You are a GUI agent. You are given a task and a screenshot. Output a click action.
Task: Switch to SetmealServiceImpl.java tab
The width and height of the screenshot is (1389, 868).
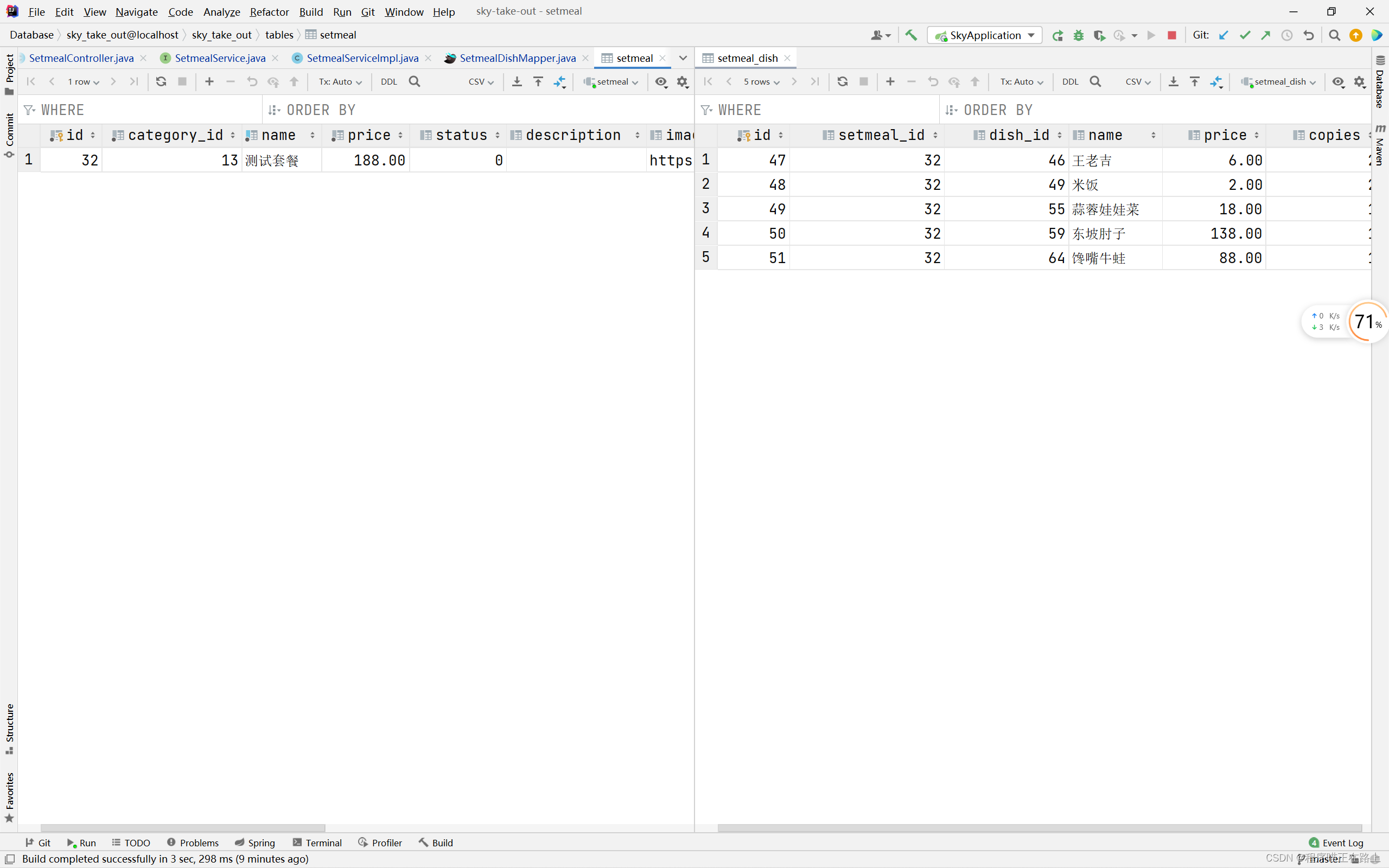click(x=361, y=58)
